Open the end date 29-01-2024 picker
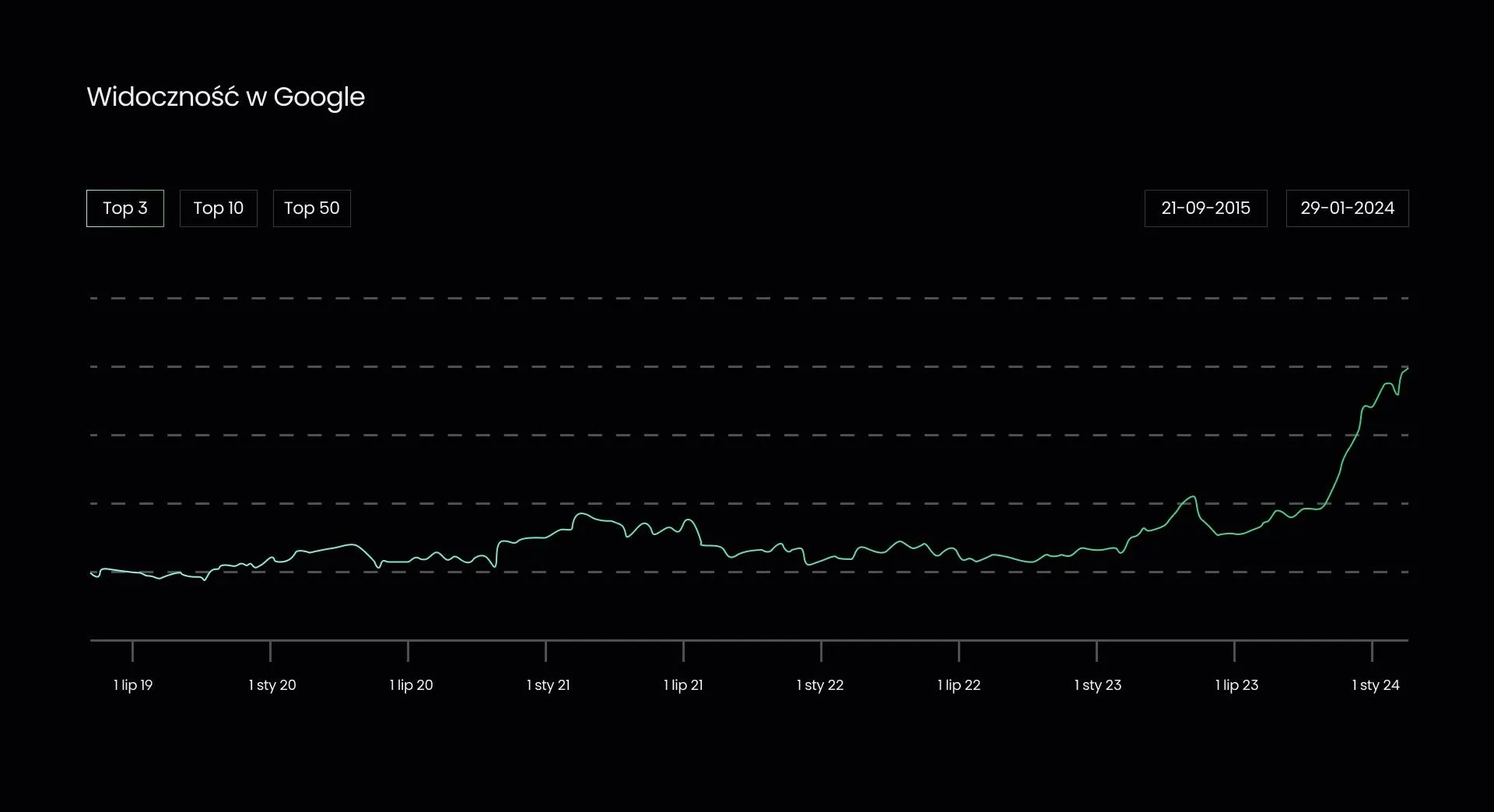 1347,208
